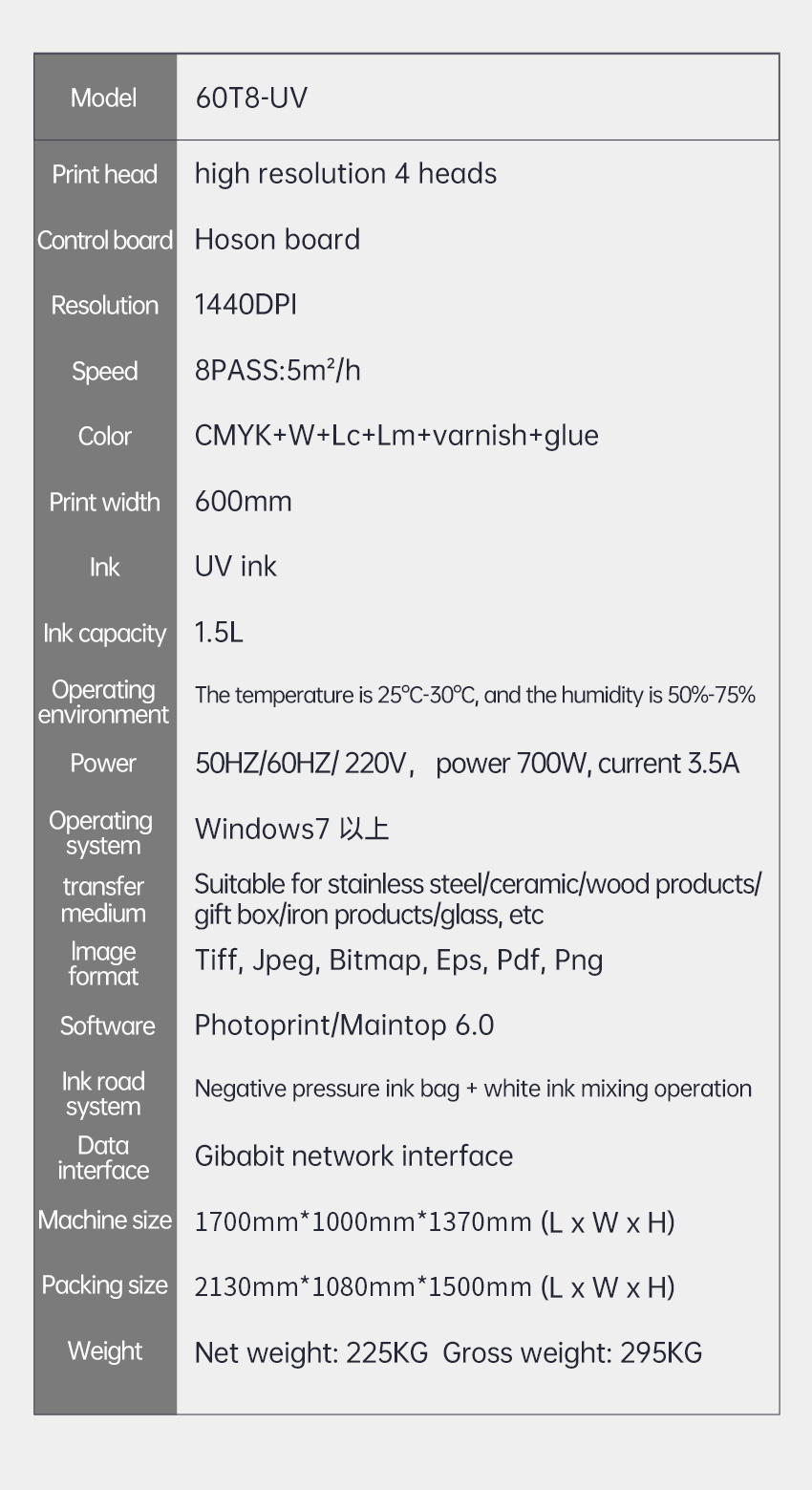This screenshot has width=812, height=1490.
Task: Click the Model label cell
Action: point(104,97)
